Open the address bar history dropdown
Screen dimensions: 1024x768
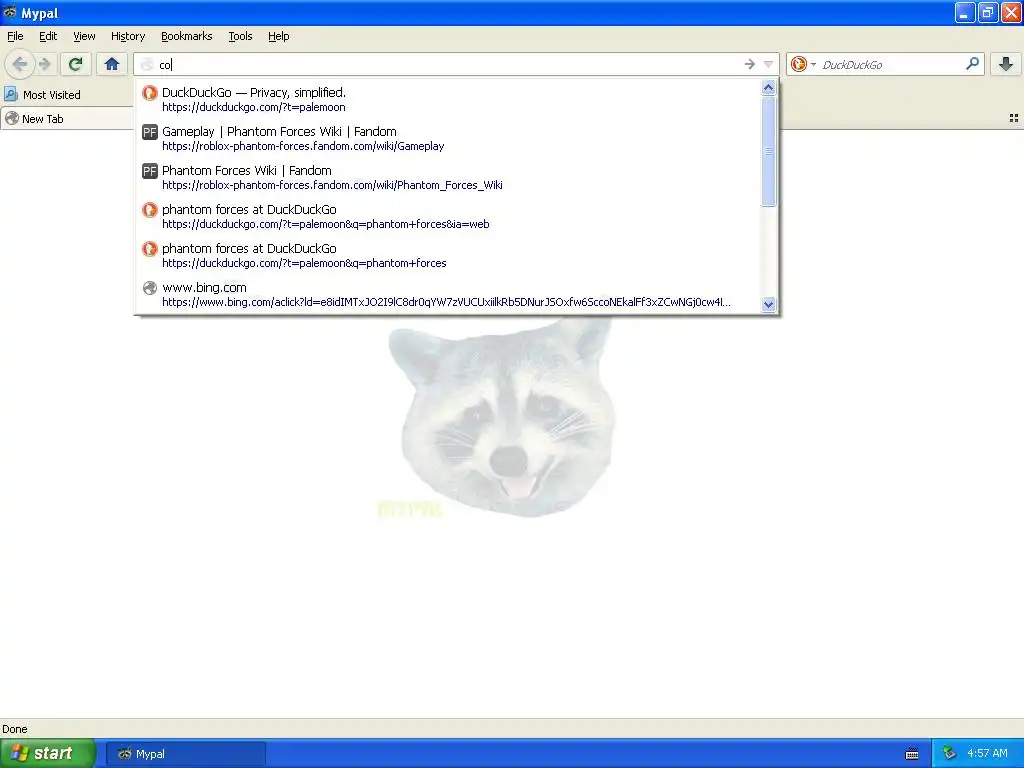(769, 64)
